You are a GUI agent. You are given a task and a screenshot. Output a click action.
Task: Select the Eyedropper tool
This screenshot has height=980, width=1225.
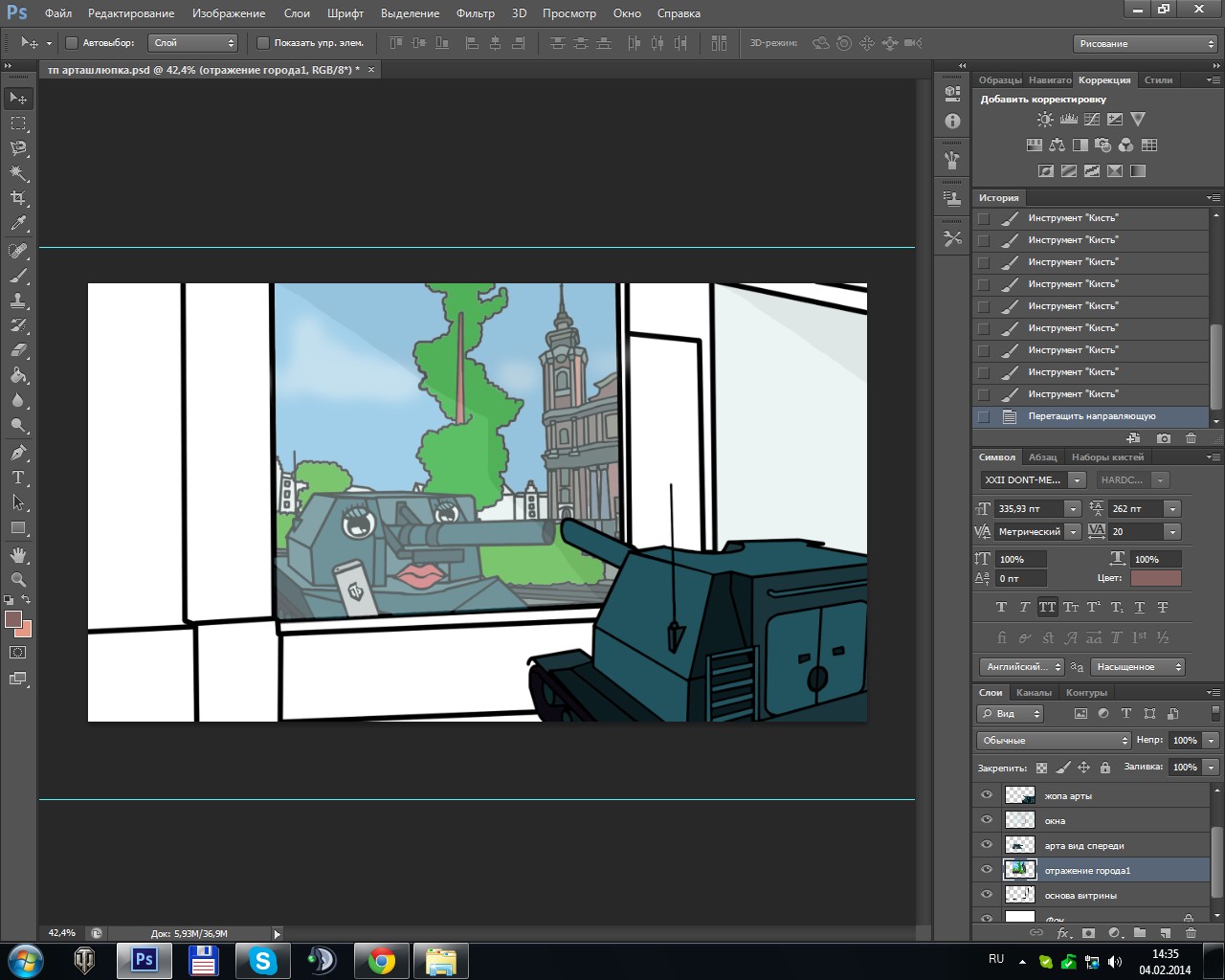pyautogui.click(x=18, y=224)
